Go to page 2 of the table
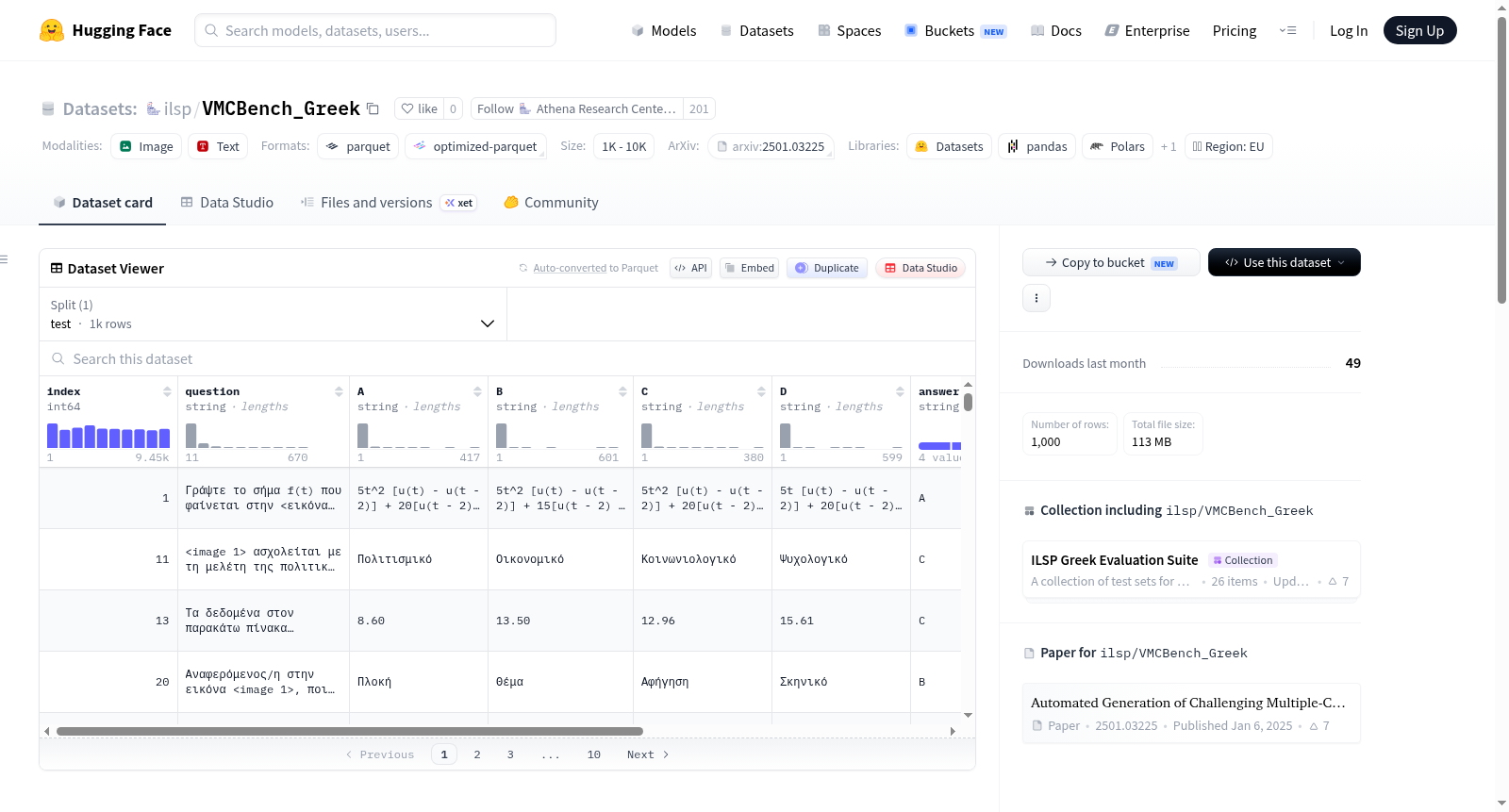Screen dimensions: 1509x812 pos(477,754)
